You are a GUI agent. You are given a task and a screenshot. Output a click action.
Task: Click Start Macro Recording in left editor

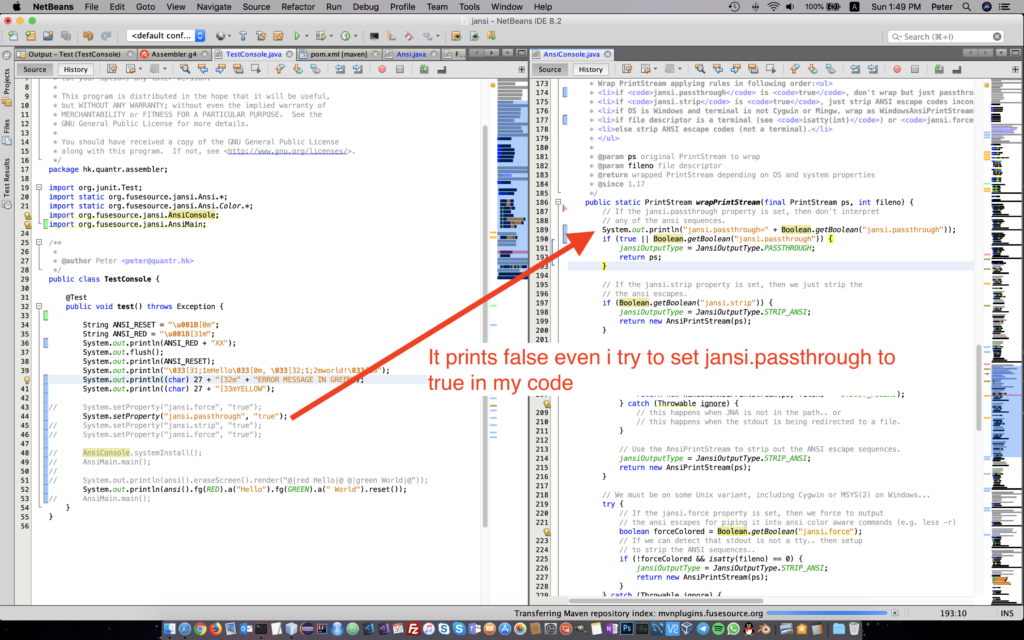(x=382, y=69)
